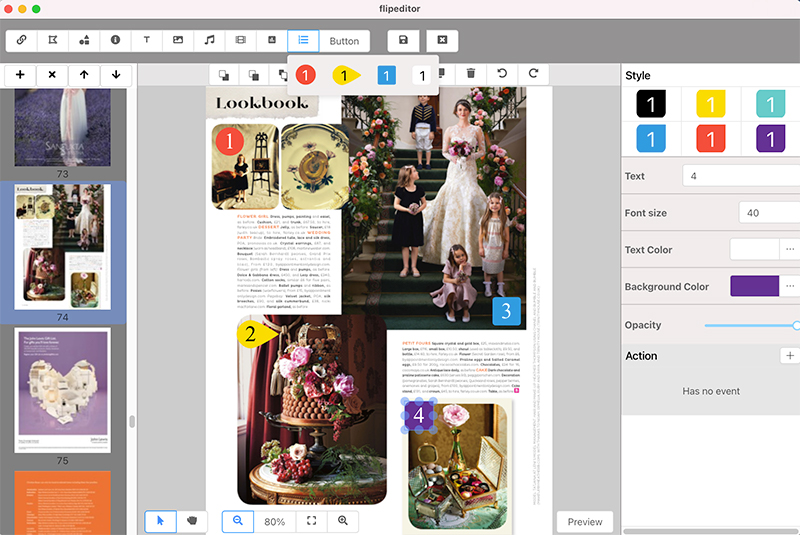Open the page 75 thumbnail
The image size is (800, 535).
coord(62,390)
